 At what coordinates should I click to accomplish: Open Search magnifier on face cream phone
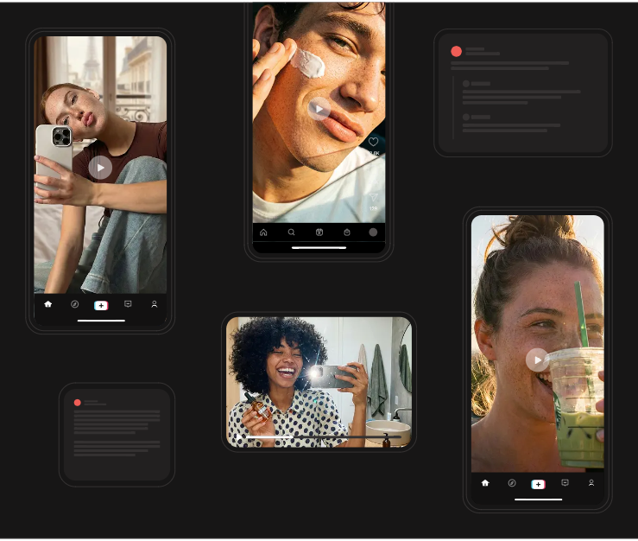click(x=291, y=232)
